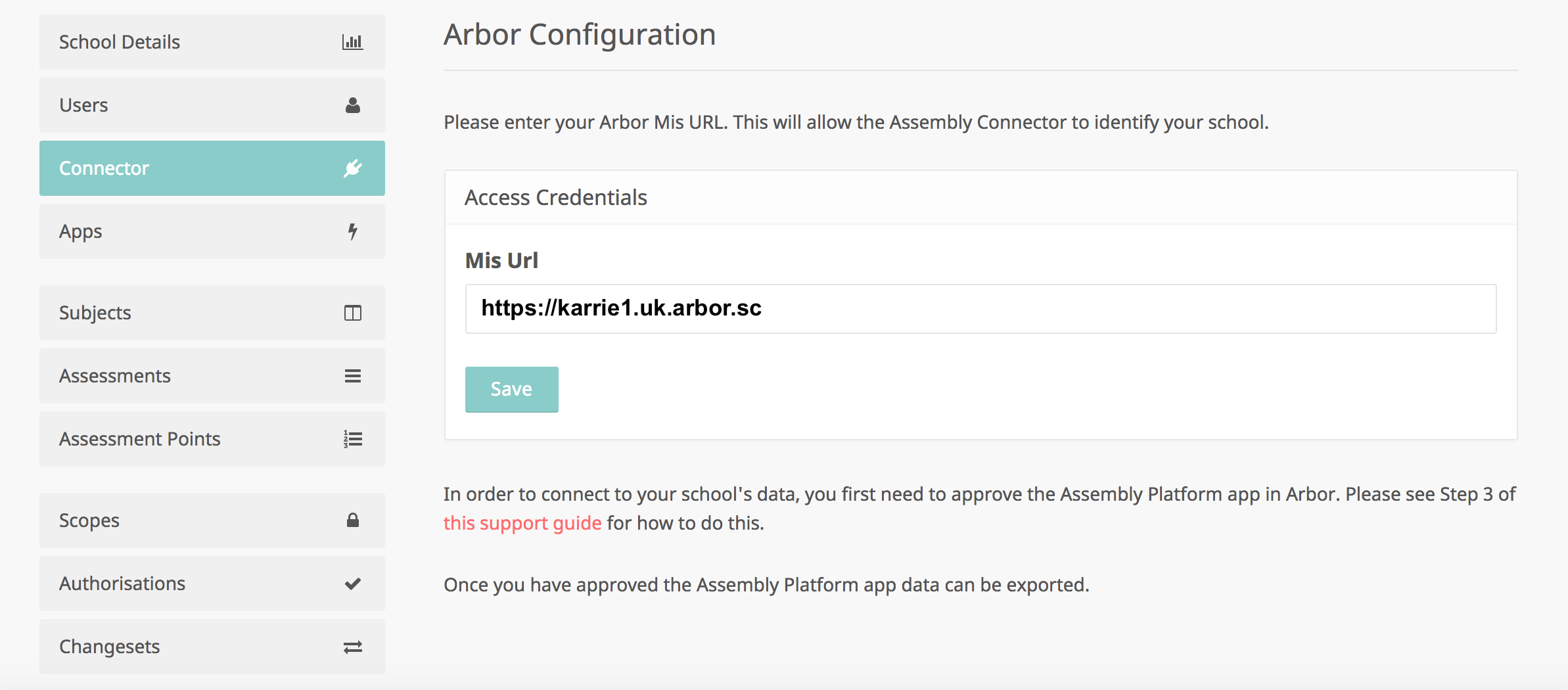Image resolution: width=1568 pixels, height=690 pixels.
Task: View the Changesets sidebar page
Action: point(110,647)
